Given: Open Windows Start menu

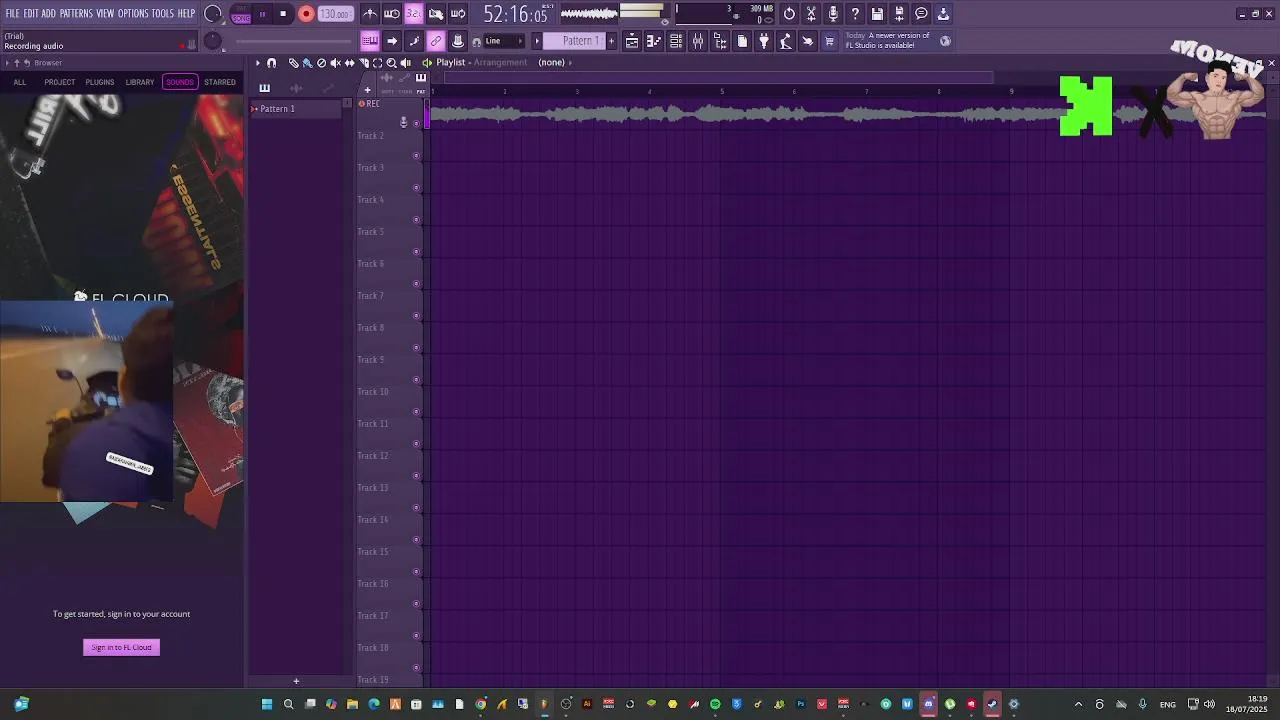Looking at the screenshot, I should point(266,704).
